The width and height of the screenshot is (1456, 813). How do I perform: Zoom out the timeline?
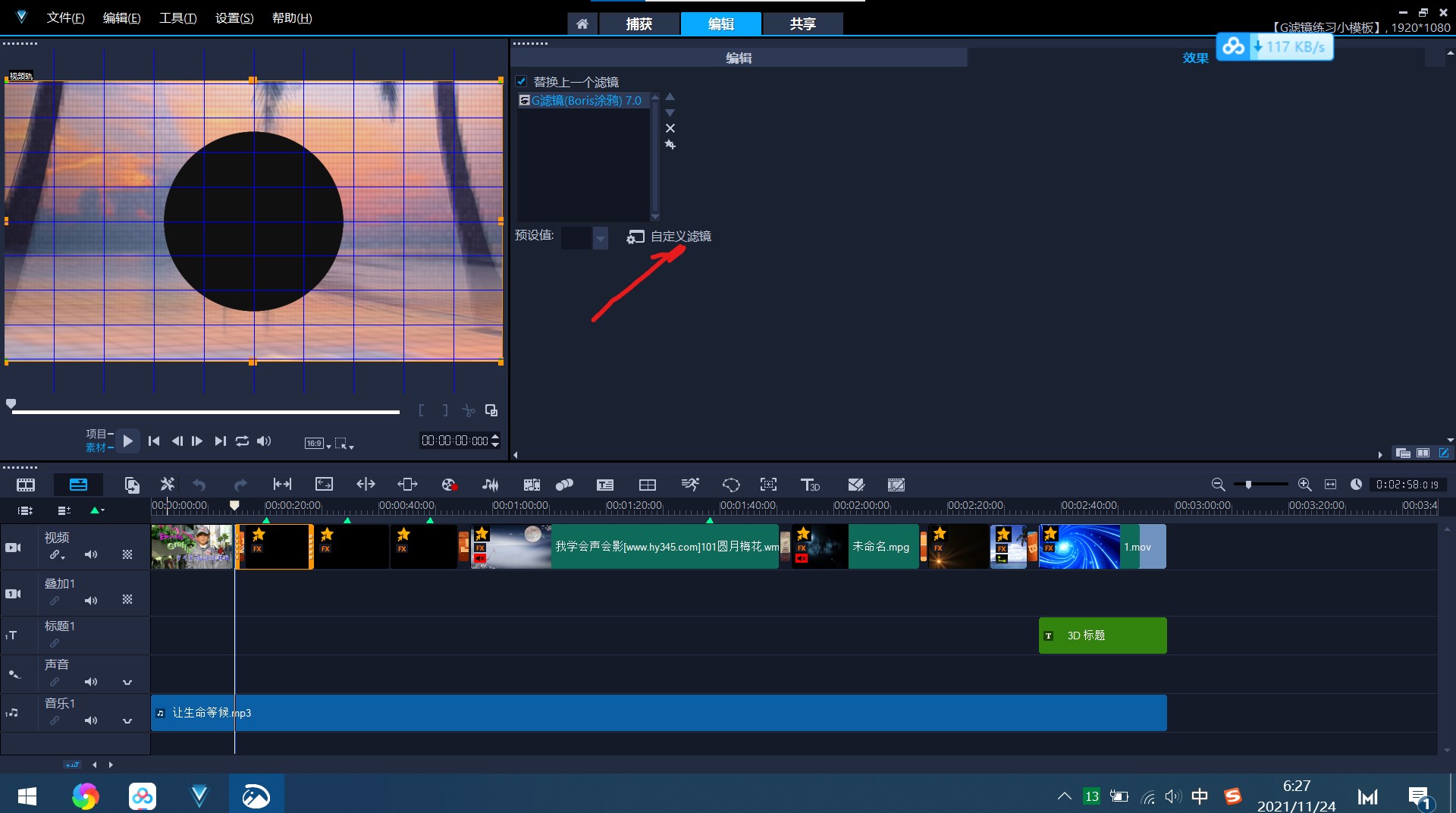pyautogui.click(x=1218, y=485)
